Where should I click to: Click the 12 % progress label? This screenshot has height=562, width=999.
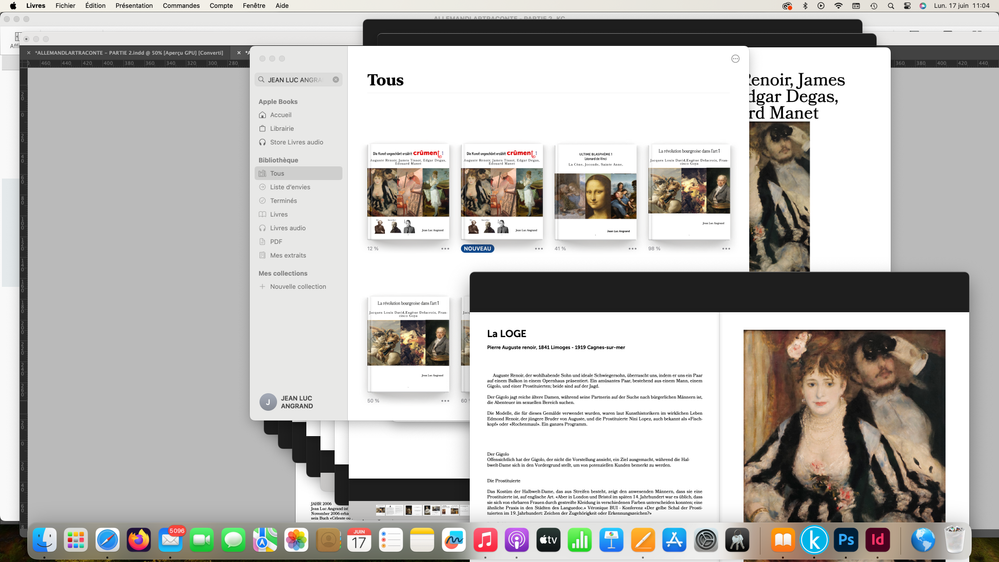(x=373, y=249)
